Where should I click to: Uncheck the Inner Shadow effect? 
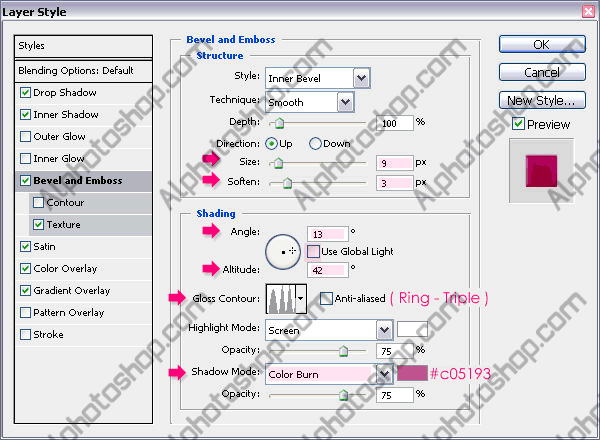click(x=25, y=114)
